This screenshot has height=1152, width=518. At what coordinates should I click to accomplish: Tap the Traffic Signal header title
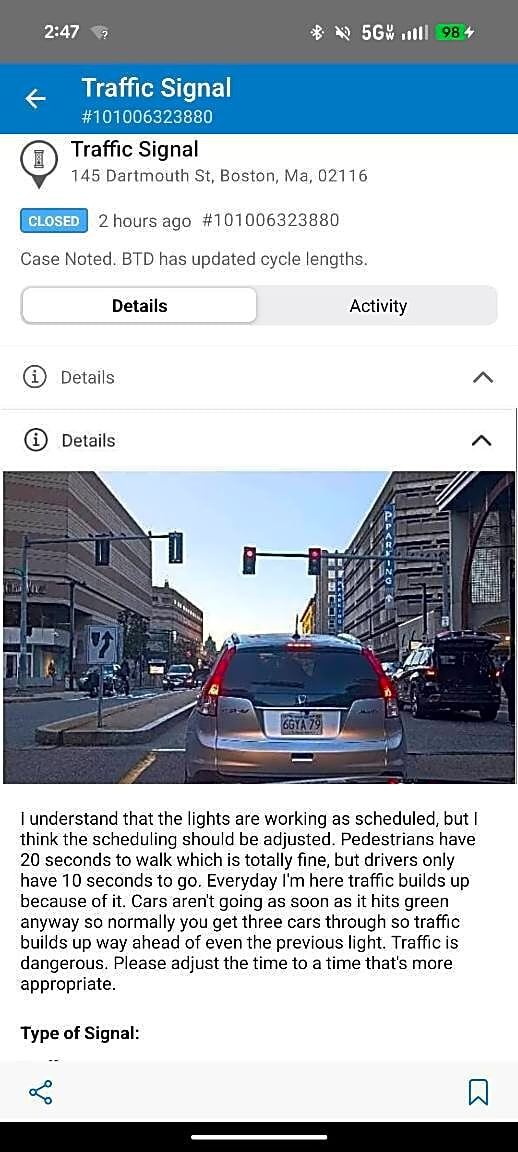click(157, 88)
